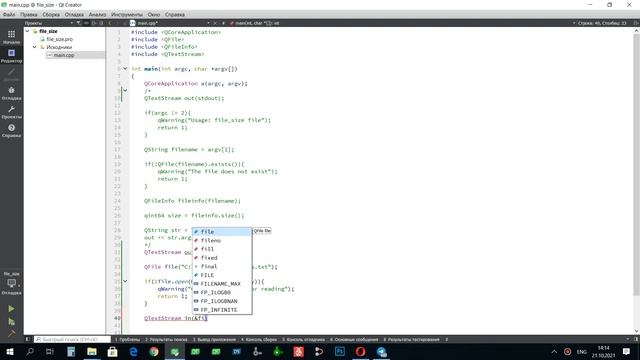This screenshot has width=640, height=360.
Task: Open Windows taskbar search
Action: 30,351
